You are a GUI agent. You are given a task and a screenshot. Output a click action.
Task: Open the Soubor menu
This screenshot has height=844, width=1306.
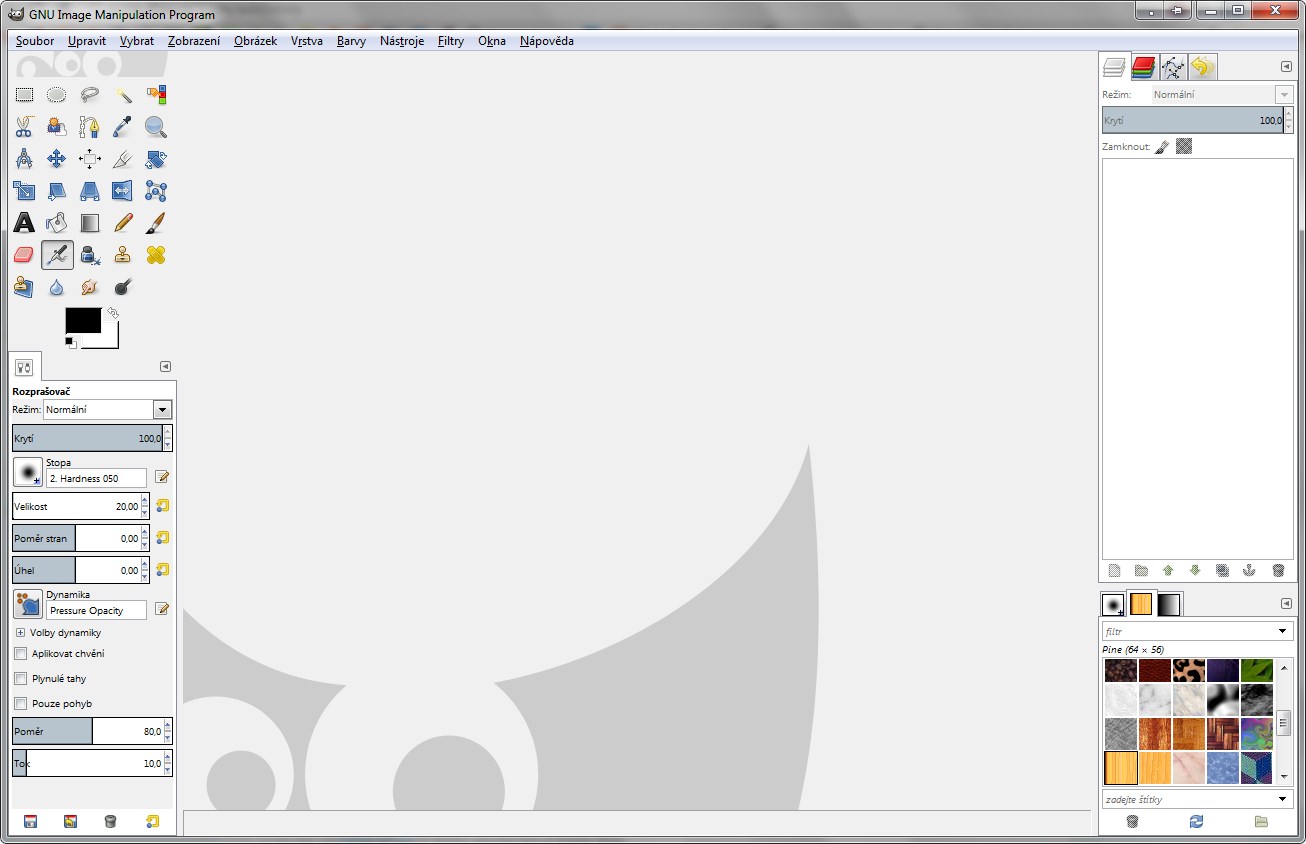pyautogui.click(x=35, y=41)
